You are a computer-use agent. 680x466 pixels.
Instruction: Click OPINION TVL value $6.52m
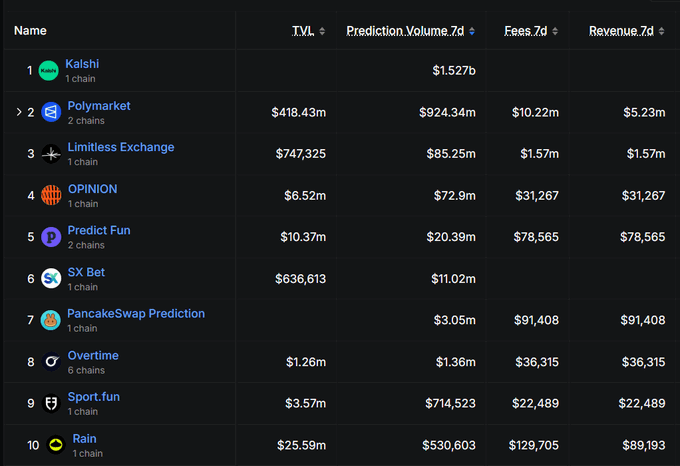coord(305,196)
